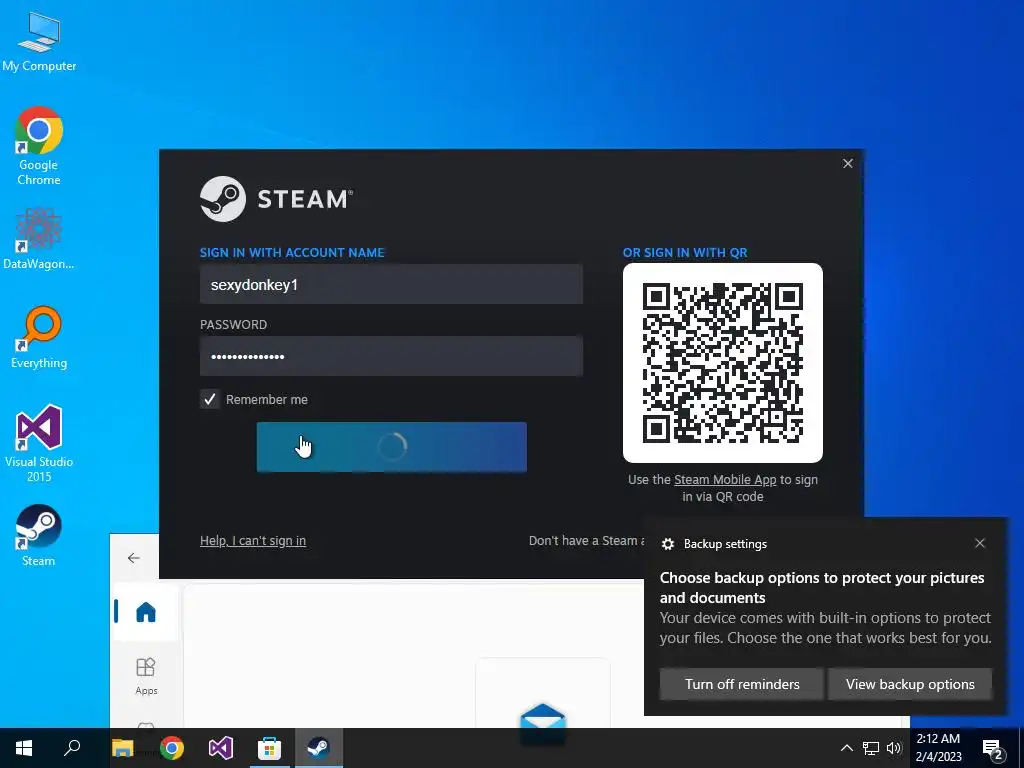Click the Backup settings gear icon

[667, 544]
